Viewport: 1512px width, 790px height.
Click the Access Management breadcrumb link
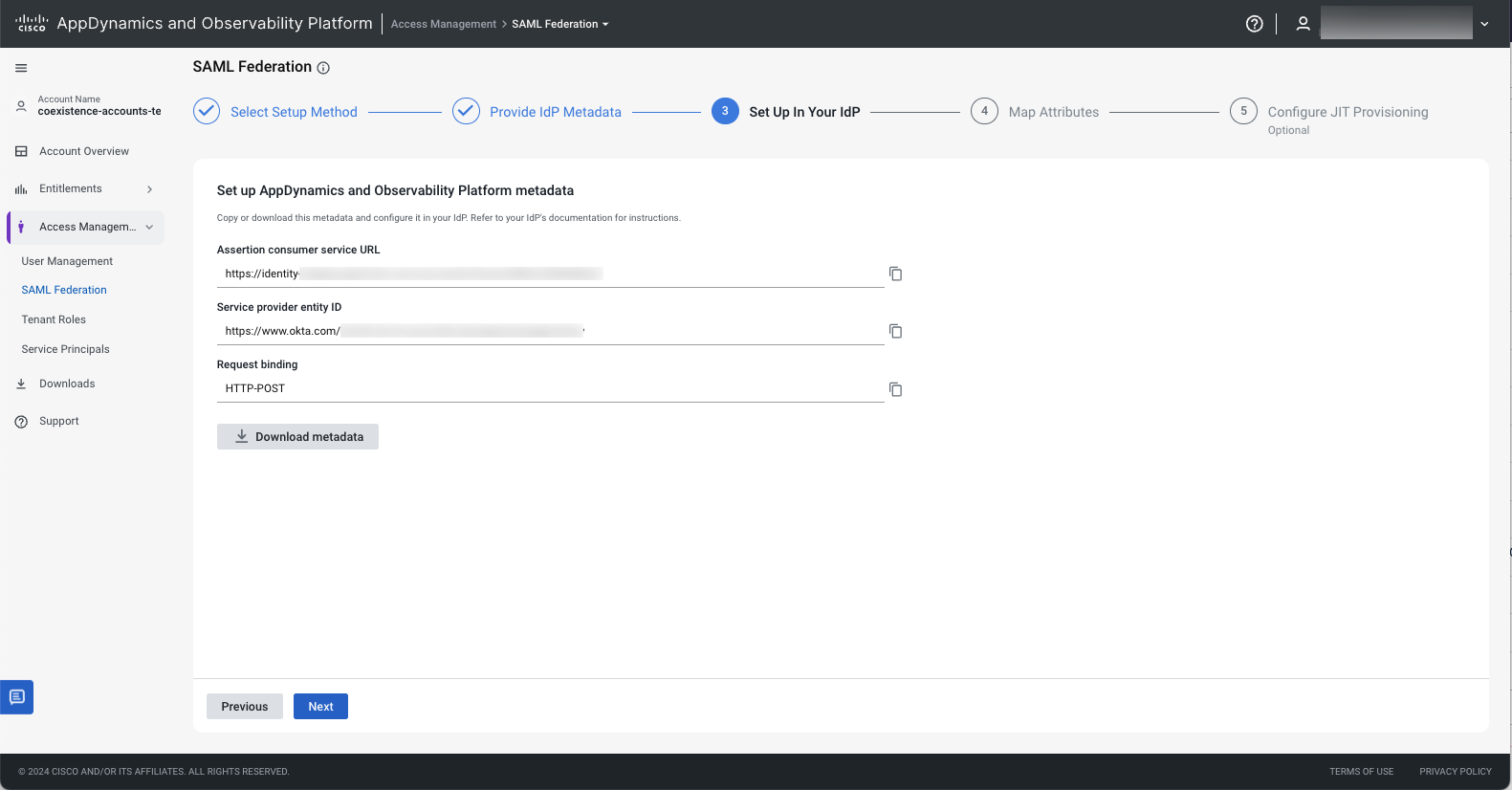coord(444,24)
